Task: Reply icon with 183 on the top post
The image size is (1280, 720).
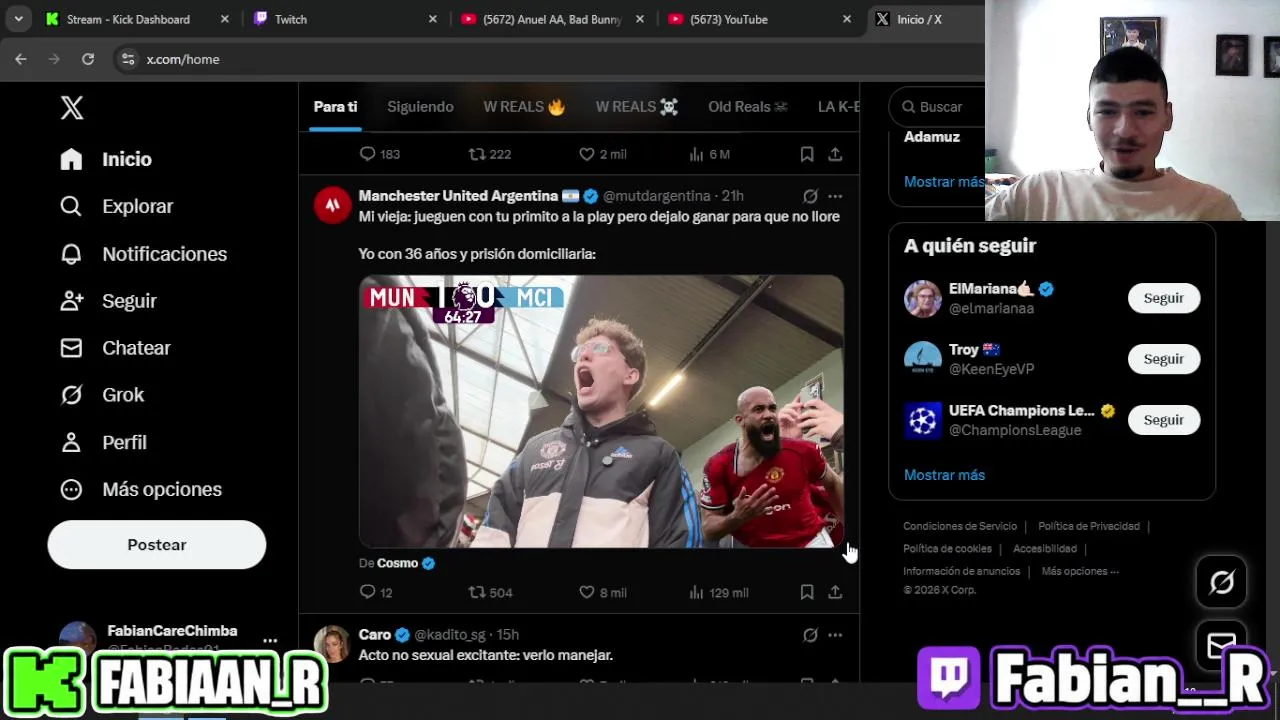Action: click(x=367, y=154)
